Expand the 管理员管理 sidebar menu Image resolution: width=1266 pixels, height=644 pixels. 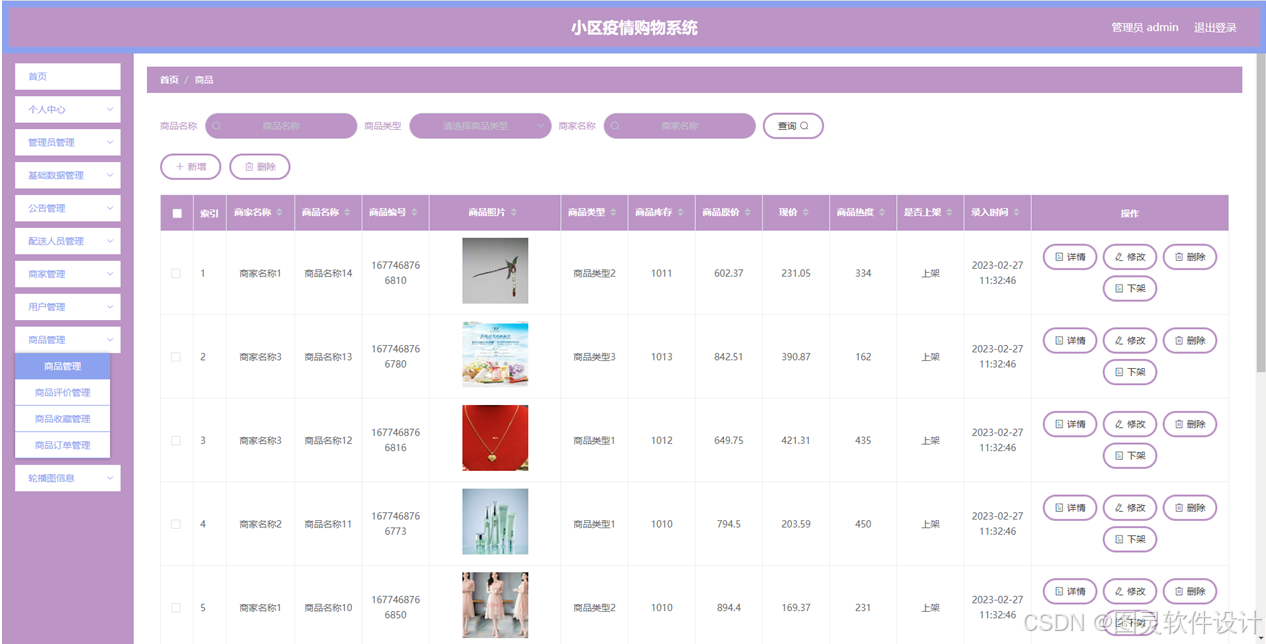coord(68,142)
